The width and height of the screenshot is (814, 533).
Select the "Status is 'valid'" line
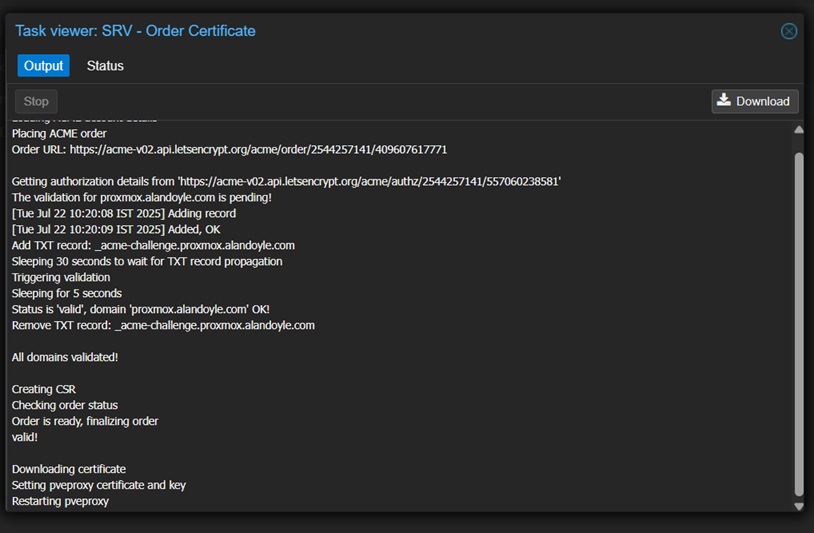pyautogui.click(x=141, y=309)
